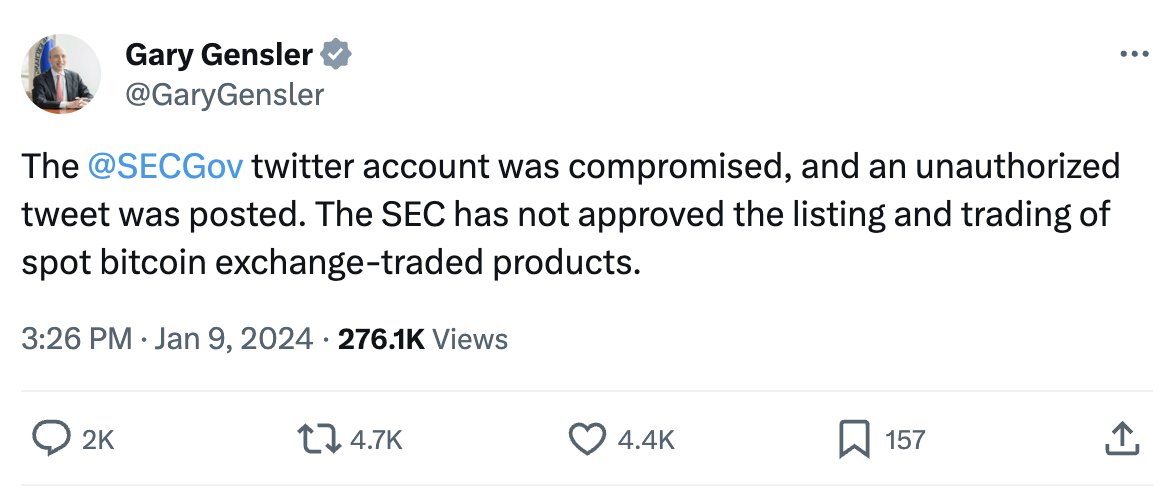Viewport: 1170px width, 492px height.
Task: Click the verified badge beside Gary Gensler
Action: 335,56
